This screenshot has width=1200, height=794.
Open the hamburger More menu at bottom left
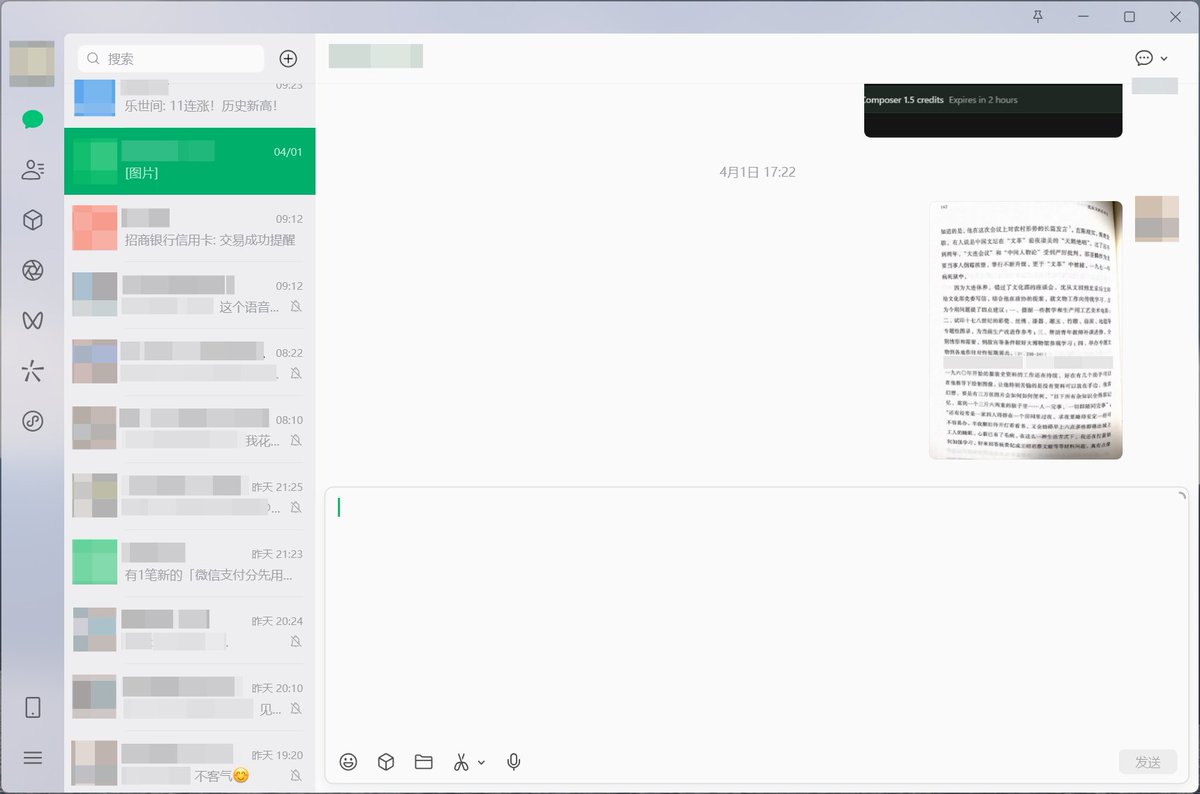tap(32, 757)
